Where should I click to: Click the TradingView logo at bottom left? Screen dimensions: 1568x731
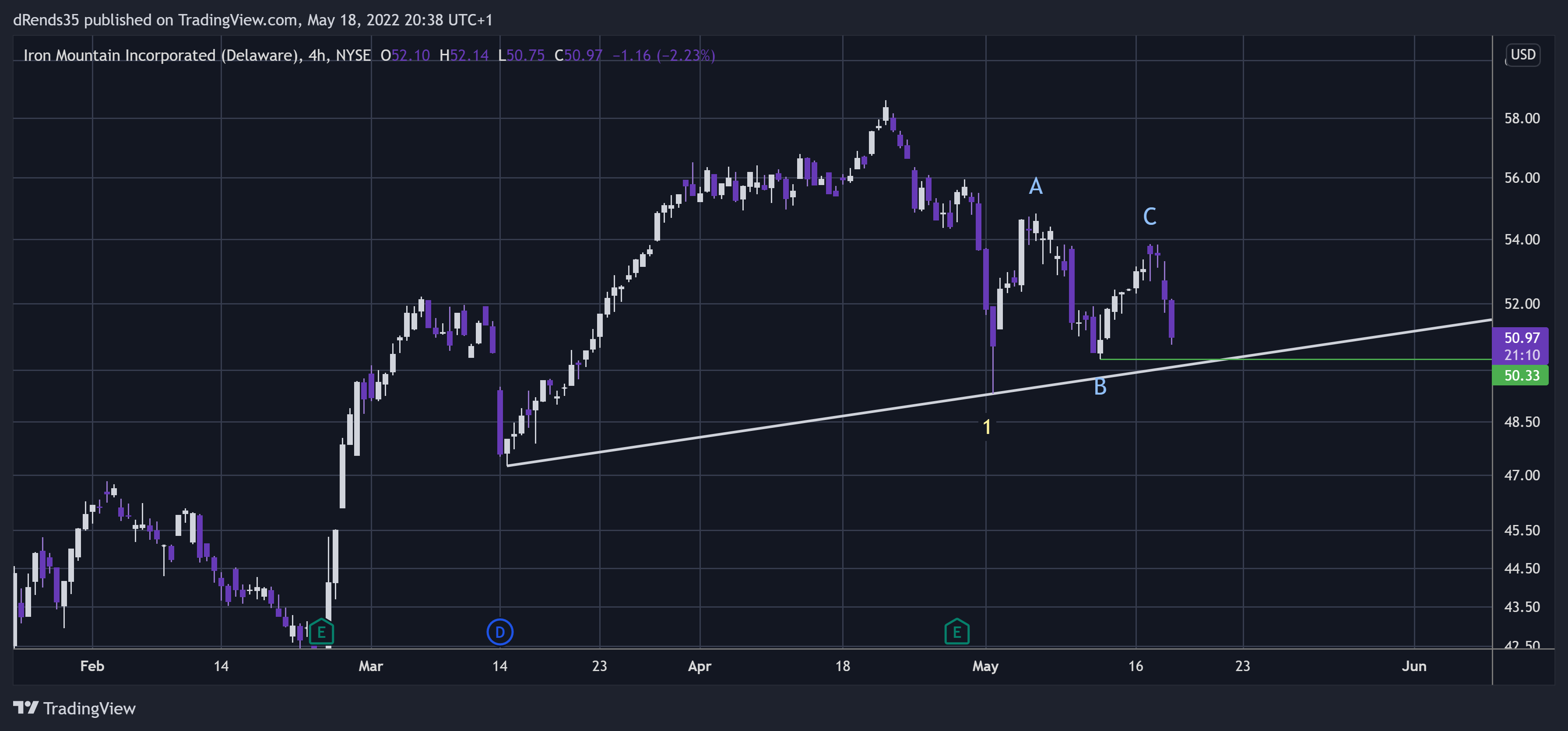74,709
